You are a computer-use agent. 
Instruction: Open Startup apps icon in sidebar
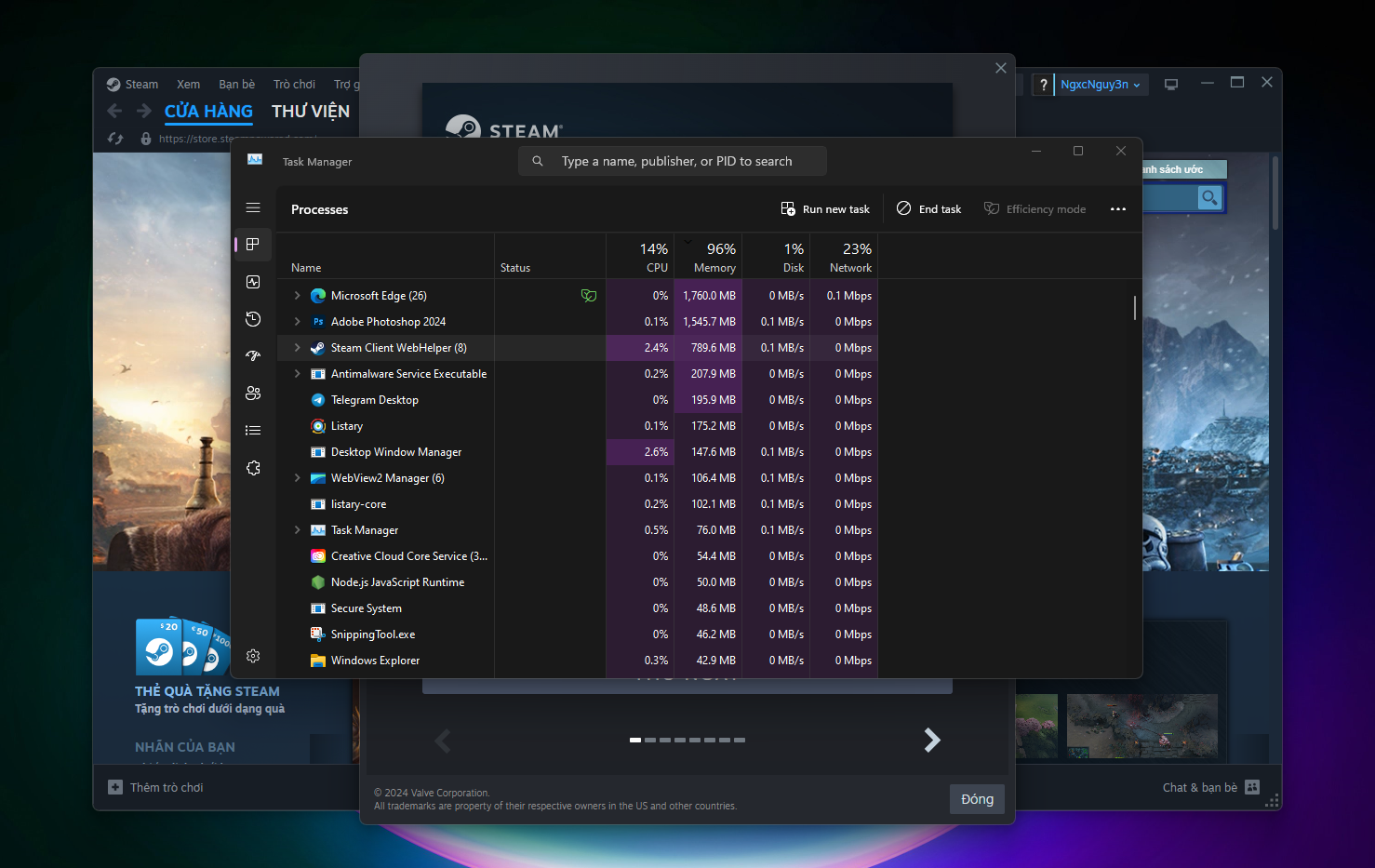pos(253,356)
